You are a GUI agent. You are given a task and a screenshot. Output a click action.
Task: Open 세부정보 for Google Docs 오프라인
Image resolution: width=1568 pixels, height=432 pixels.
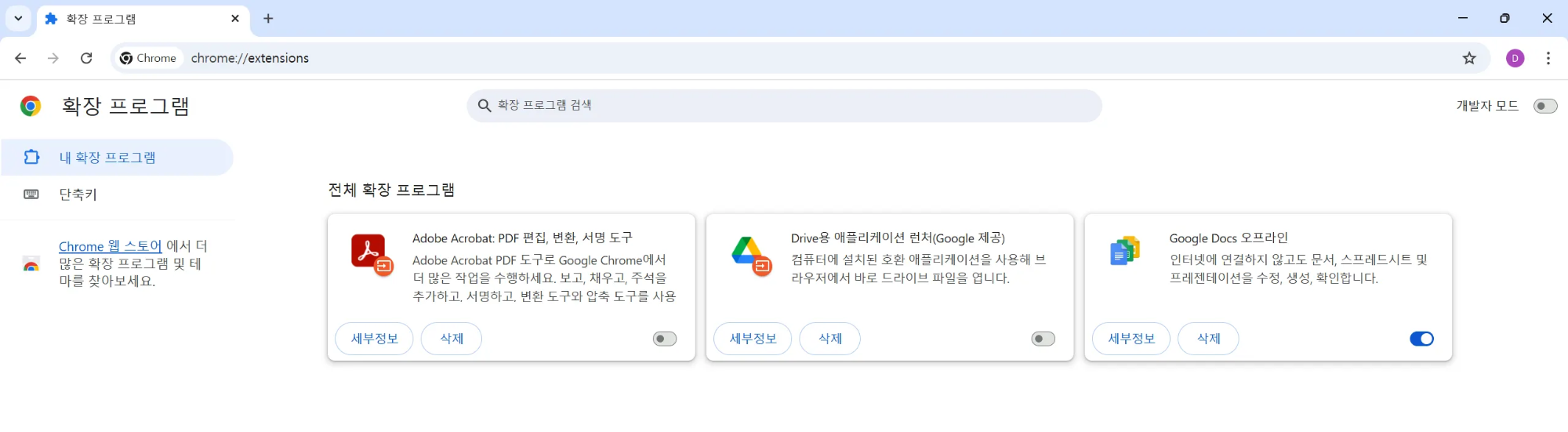pos(1131,339)
